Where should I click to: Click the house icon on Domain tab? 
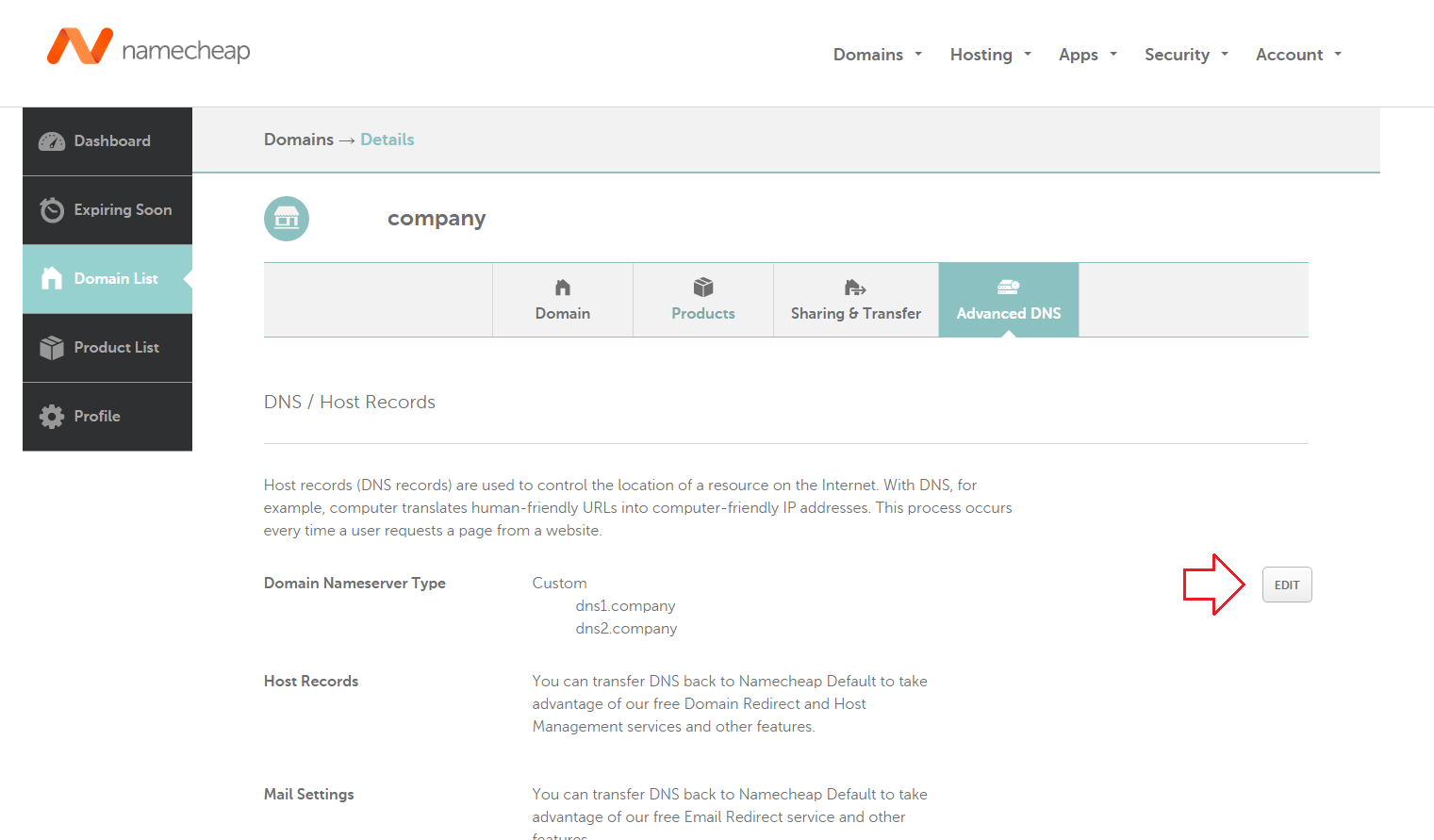pos(563,288)
